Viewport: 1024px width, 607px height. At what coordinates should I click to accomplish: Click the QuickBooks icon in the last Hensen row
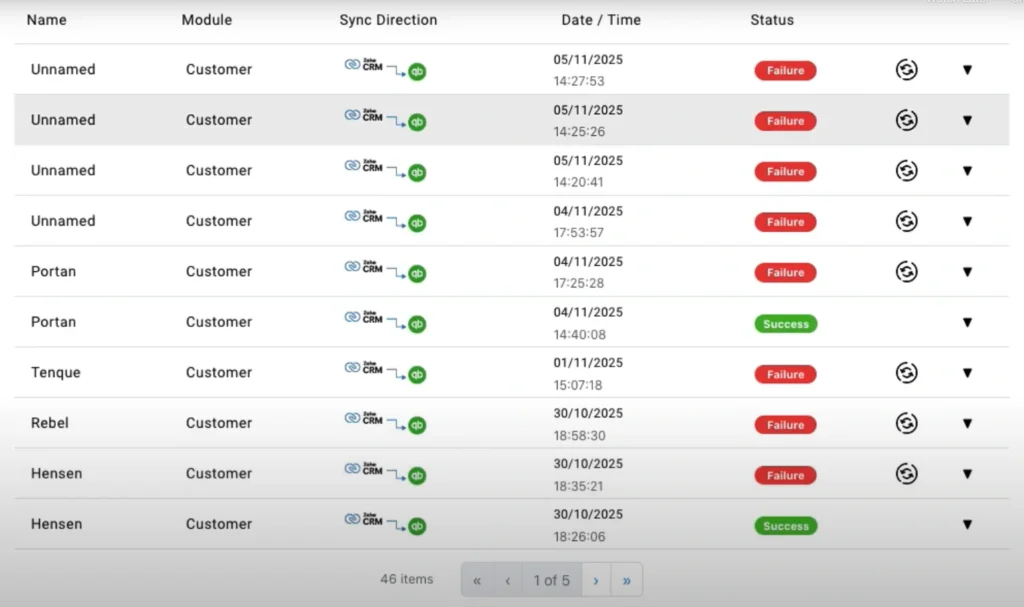(417, 527)
